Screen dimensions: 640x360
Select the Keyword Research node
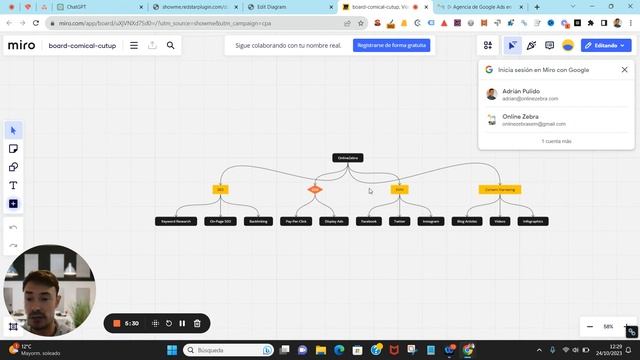pyautogui.click(x=176, y=221)
